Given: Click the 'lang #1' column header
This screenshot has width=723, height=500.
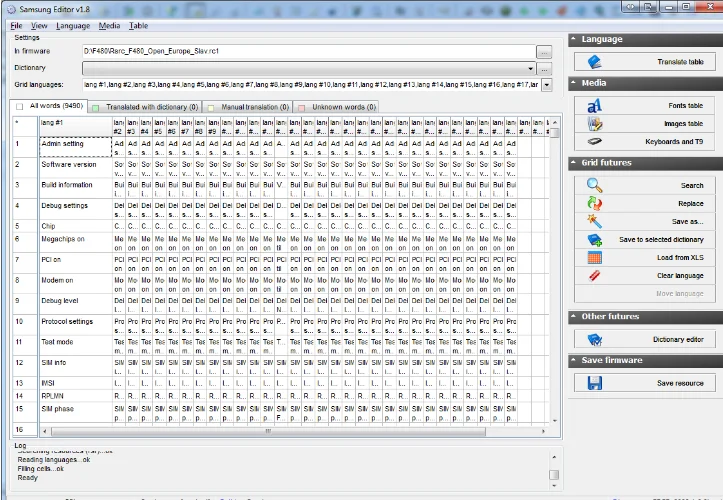Looking at the screenshot, I should coord(76,126).
